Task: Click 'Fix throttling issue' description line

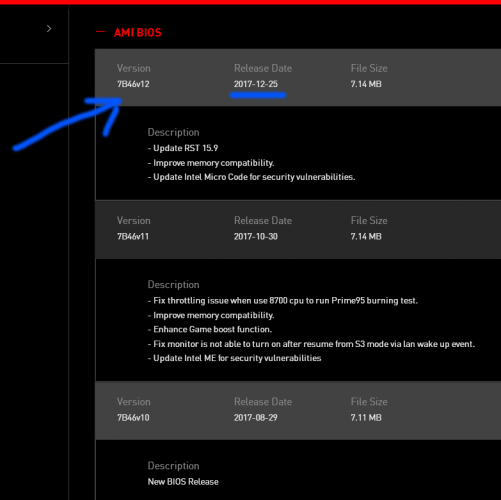Action: pyautogui.click(x=283, y=301)
